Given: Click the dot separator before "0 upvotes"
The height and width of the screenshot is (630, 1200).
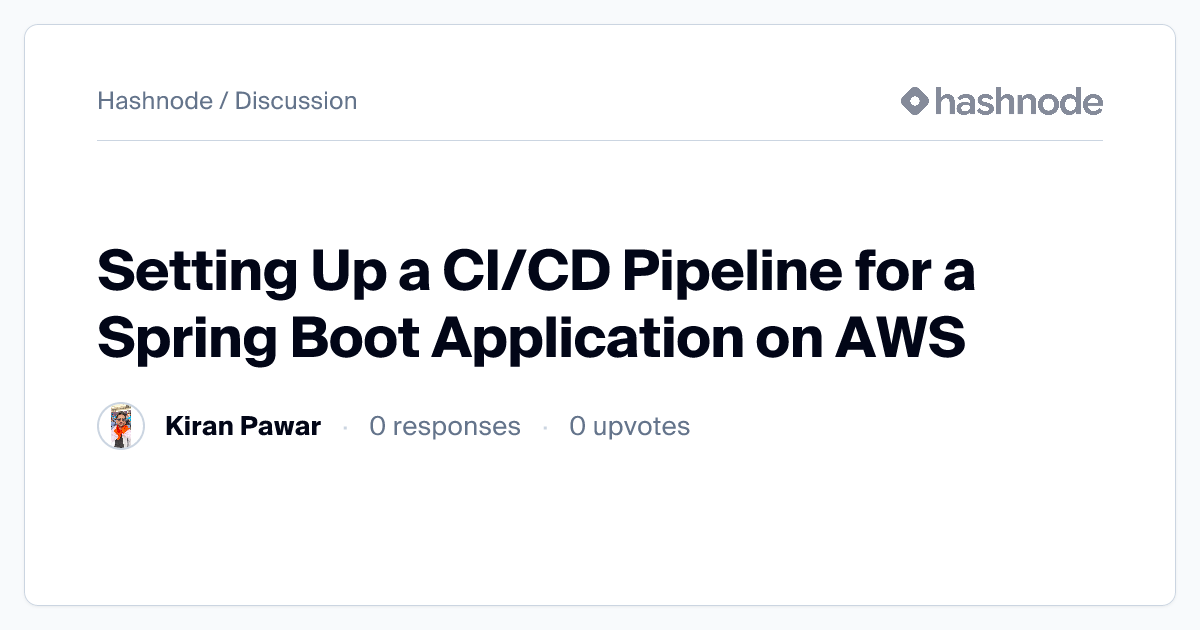Looking at the screenshot, I should pyautogui.click(x=545, y=427).
